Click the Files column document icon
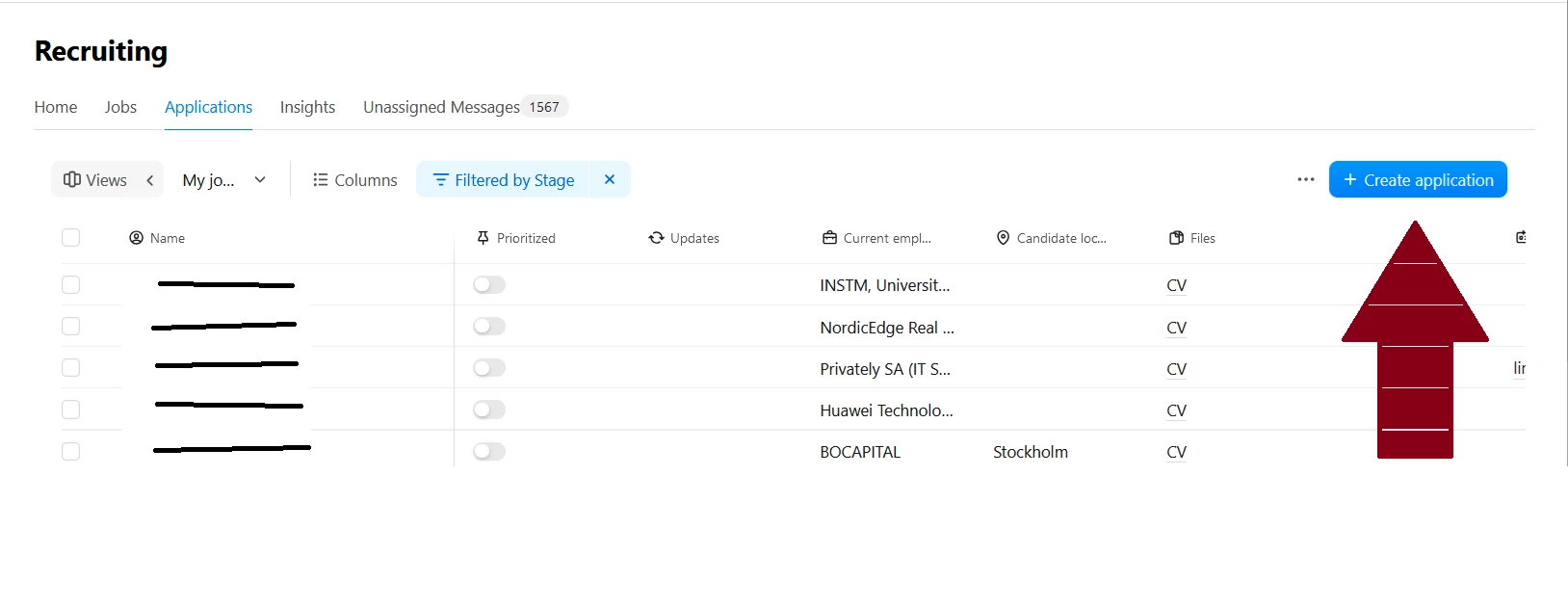 (1176, 238)
